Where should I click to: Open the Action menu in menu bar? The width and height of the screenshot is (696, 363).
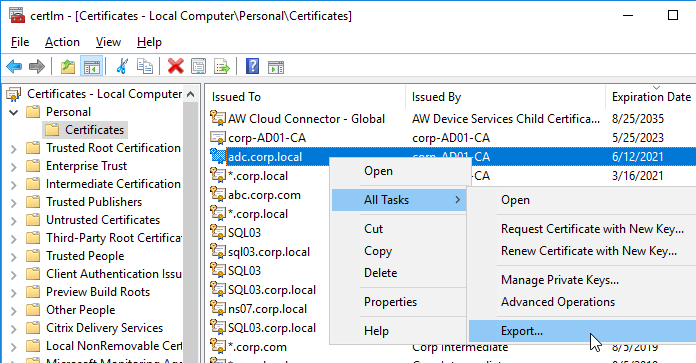click(x=62, y=42)
